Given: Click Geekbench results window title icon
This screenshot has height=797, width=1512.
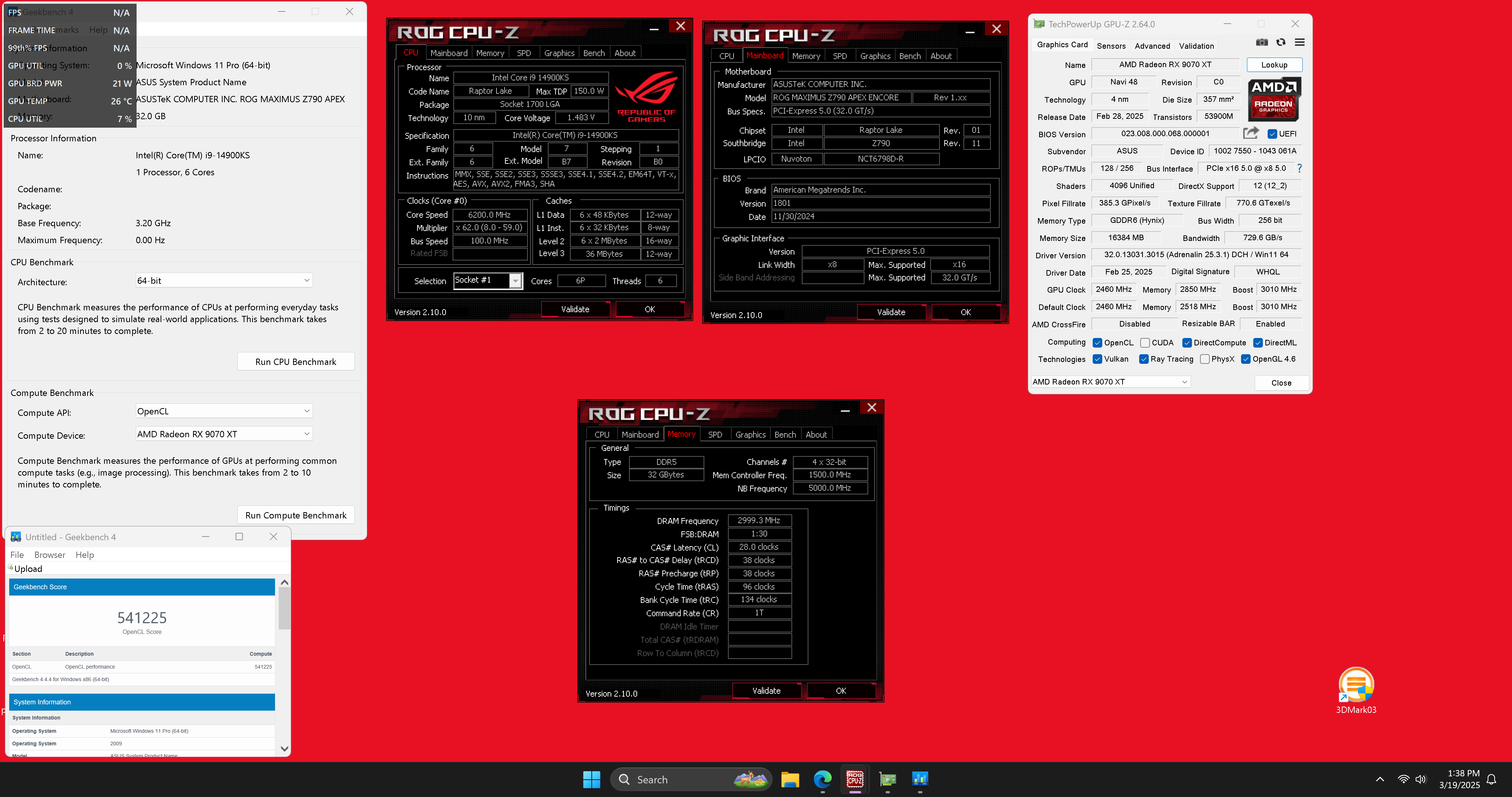Looking at the screenshot, I should click(16, 536).
